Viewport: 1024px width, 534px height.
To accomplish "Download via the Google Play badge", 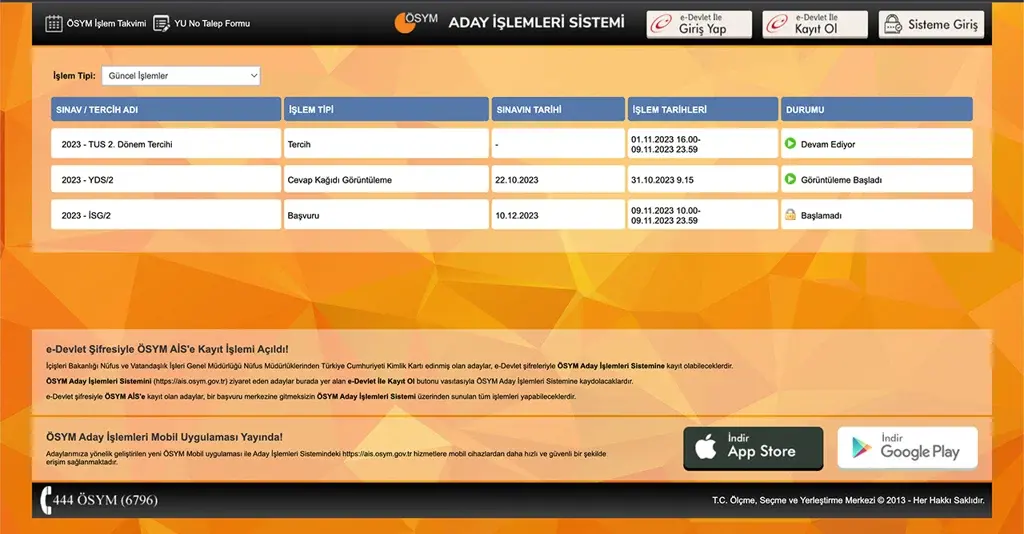I will pos(907,448).
